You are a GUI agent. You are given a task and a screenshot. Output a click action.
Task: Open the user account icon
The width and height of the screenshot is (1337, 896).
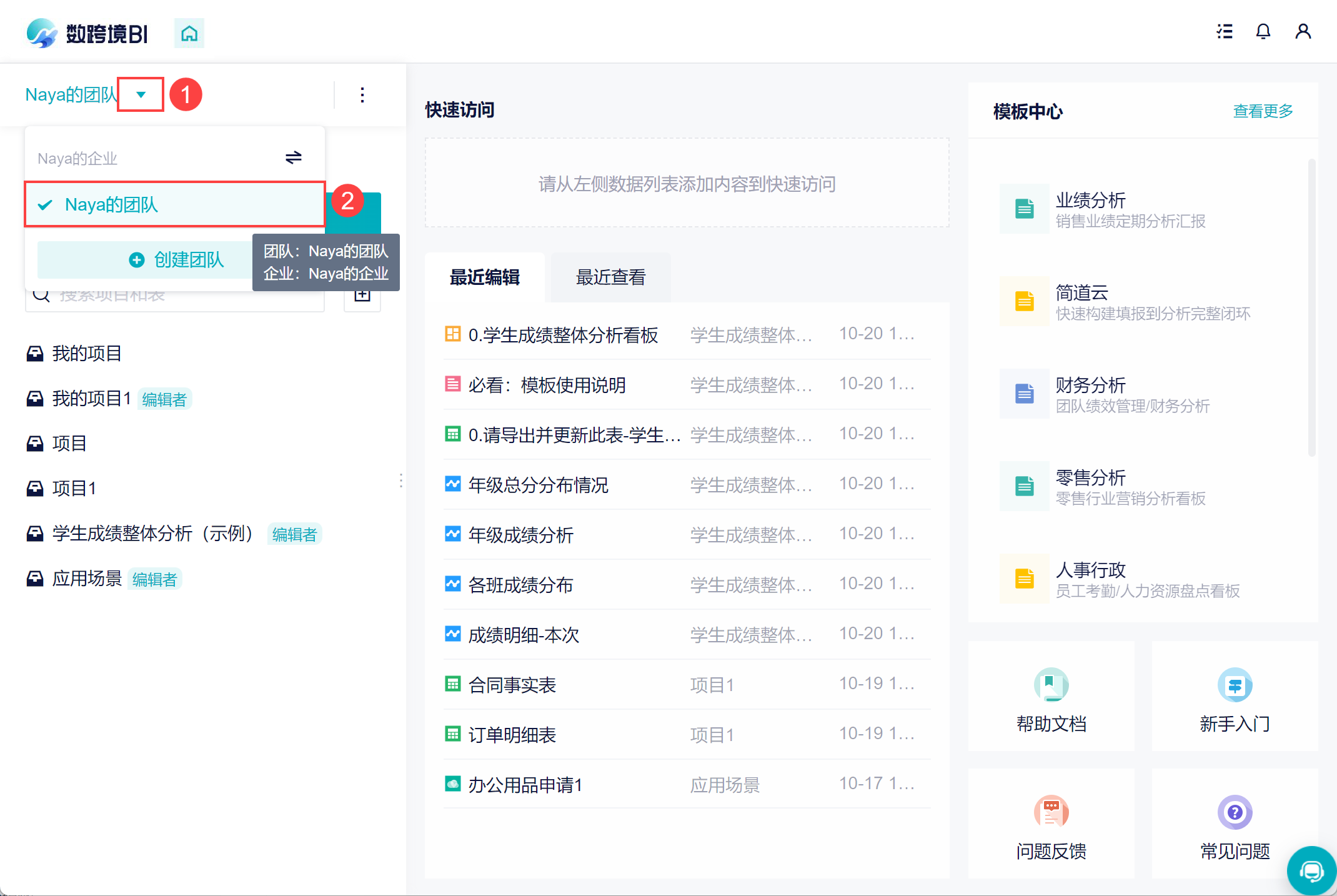tap(1303, 31)
